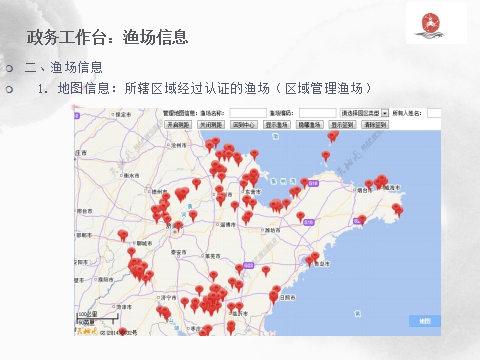Click the red logo in the slide corner
The width and height of the screenshot is (480, 360).
[430, 25]
